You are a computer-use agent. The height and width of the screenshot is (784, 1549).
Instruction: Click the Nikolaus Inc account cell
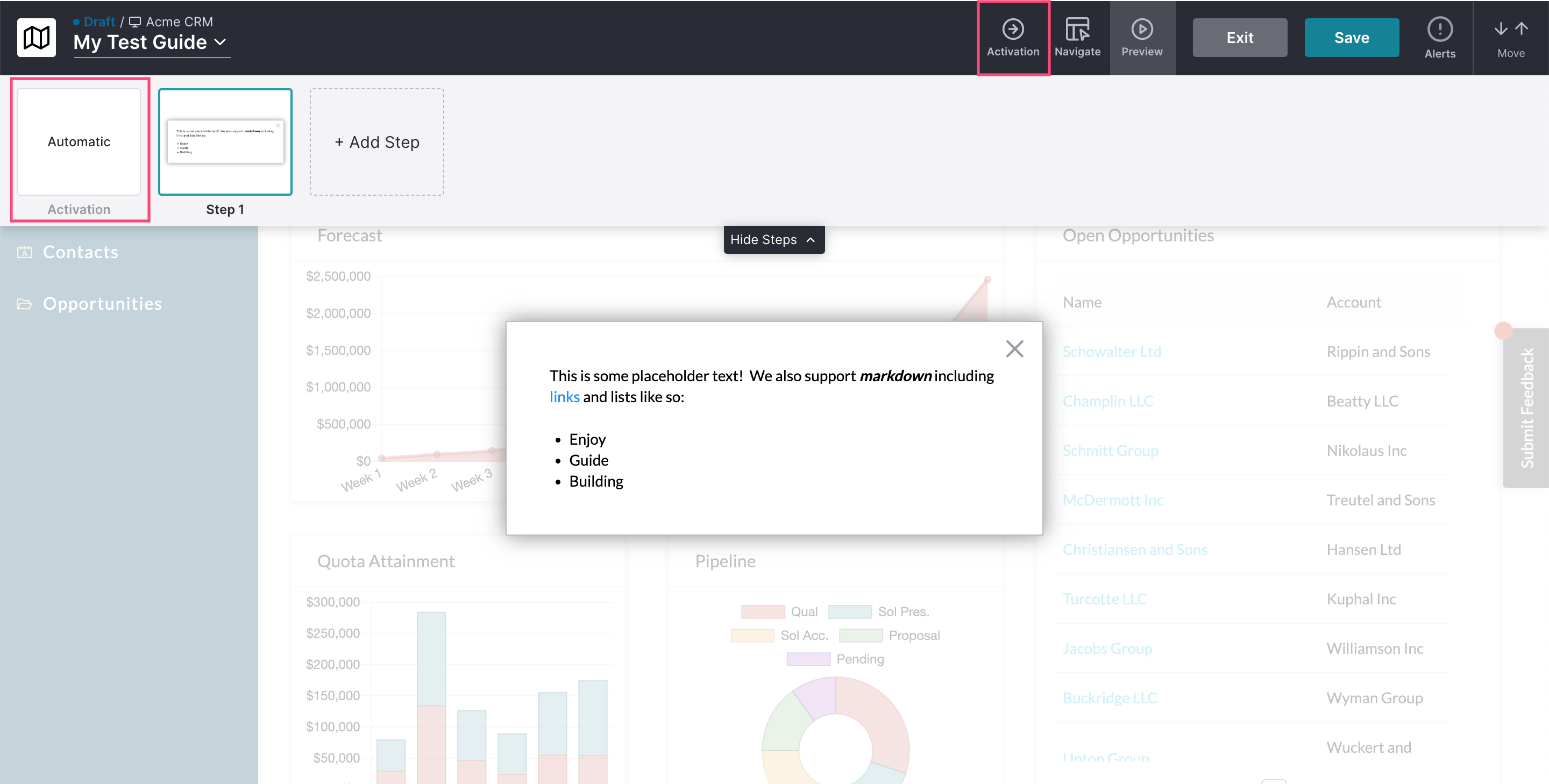tap(1366, 450)
